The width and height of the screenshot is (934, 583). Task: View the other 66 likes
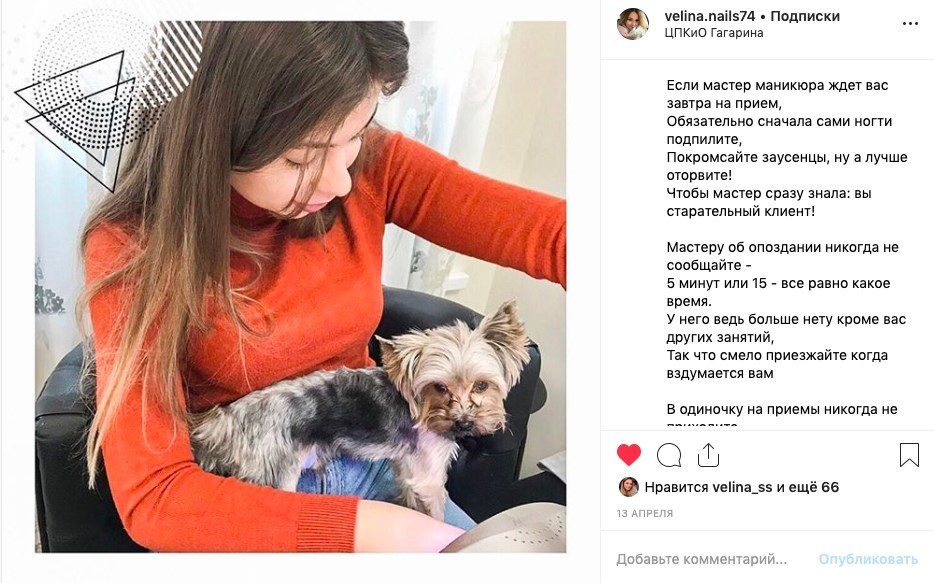[814, 487]
